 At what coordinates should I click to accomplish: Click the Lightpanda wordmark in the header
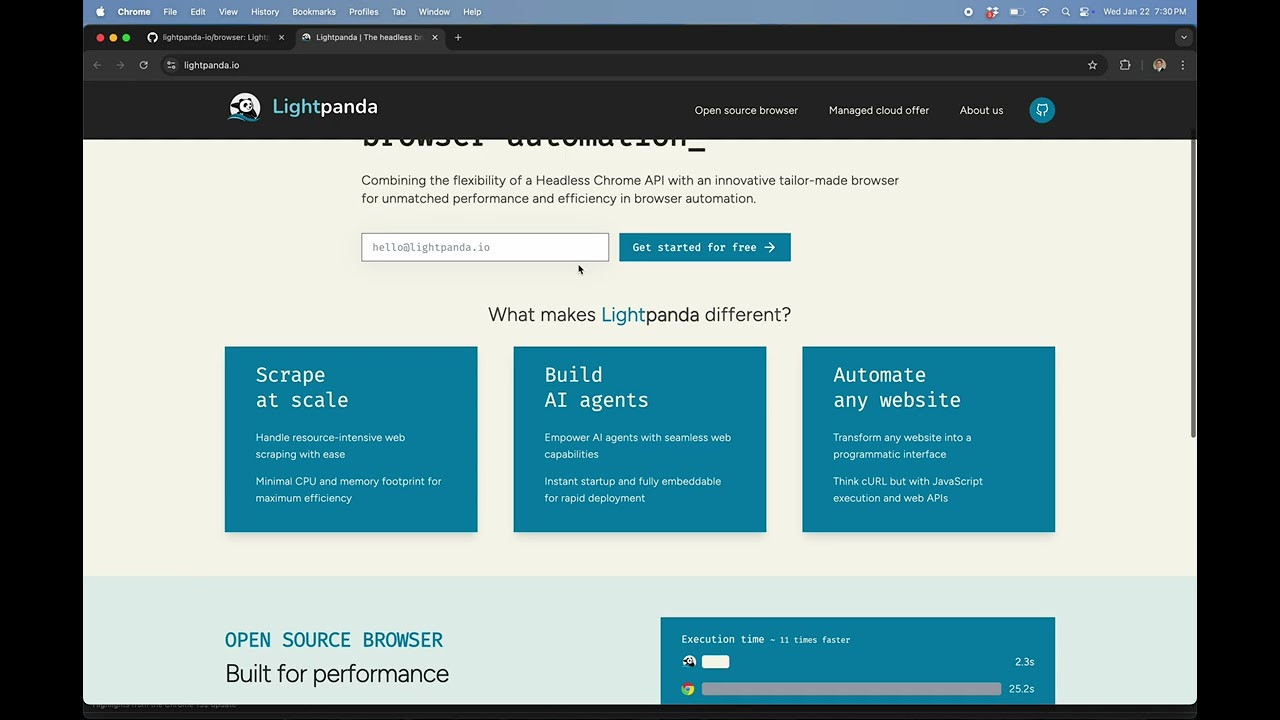point(325,107)
